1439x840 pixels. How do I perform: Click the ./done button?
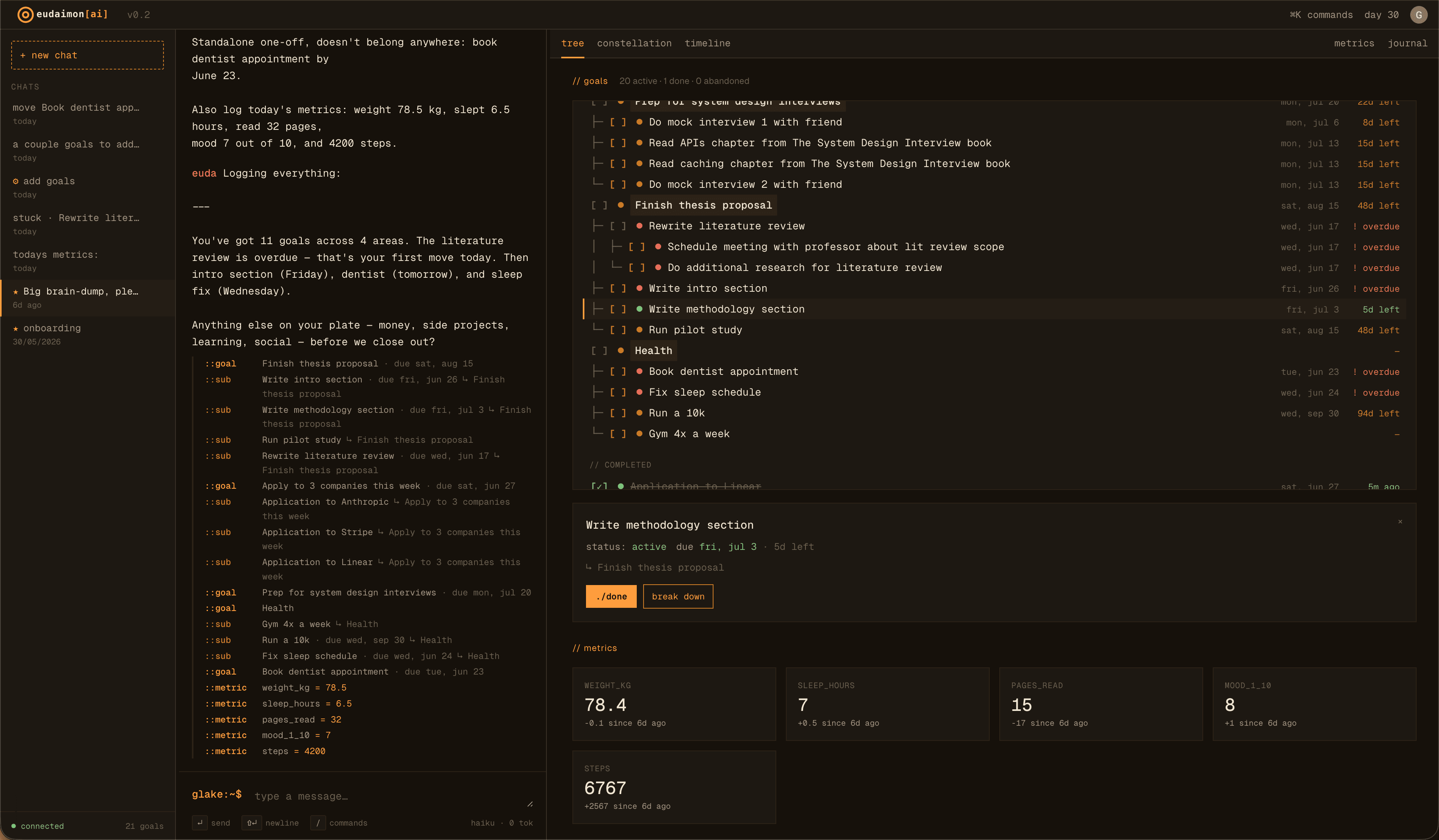tap(611, 596)
